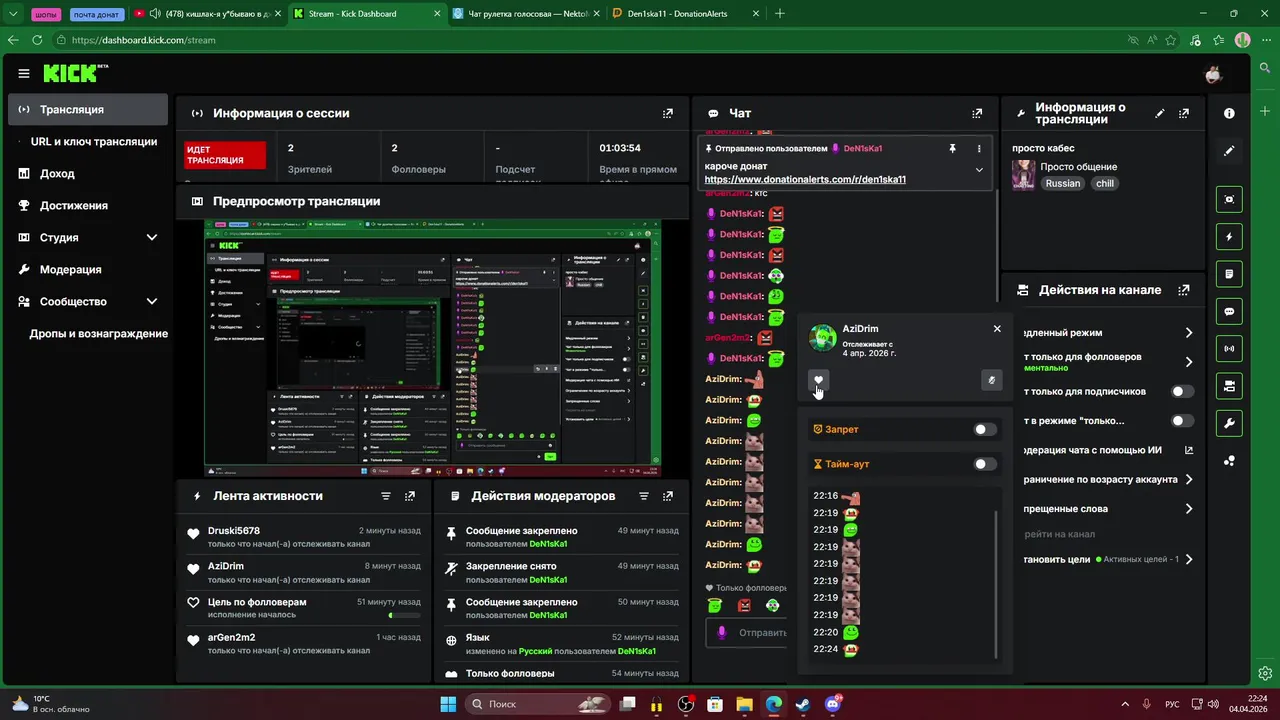Click the Russian tag
The image size is (1280, 720).
(x=1062, y=184)
